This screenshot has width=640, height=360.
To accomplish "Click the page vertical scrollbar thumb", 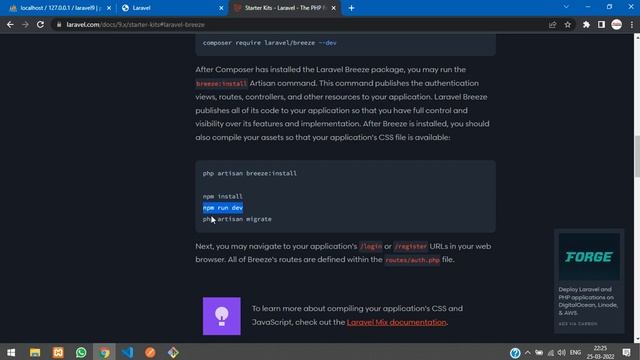I will 637,156.
